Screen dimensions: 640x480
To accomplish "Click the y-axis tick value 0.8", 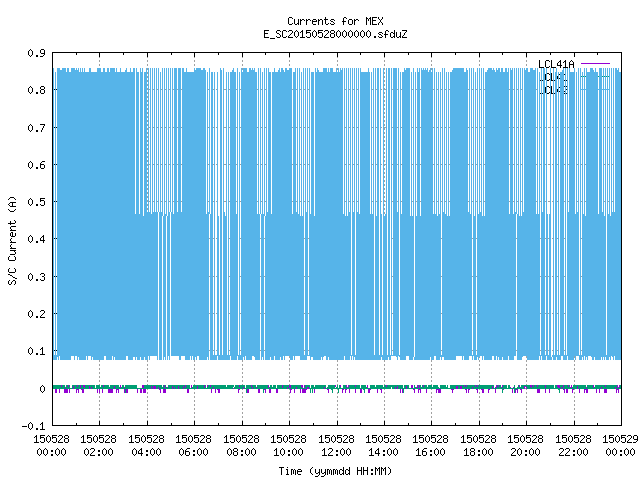I will coord(36,90).
